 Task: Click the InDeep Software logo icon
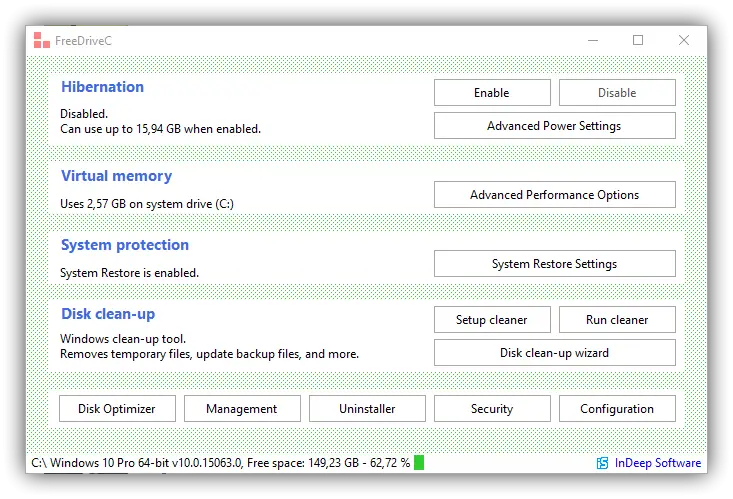pyautogui.click(x=602, y=463)
